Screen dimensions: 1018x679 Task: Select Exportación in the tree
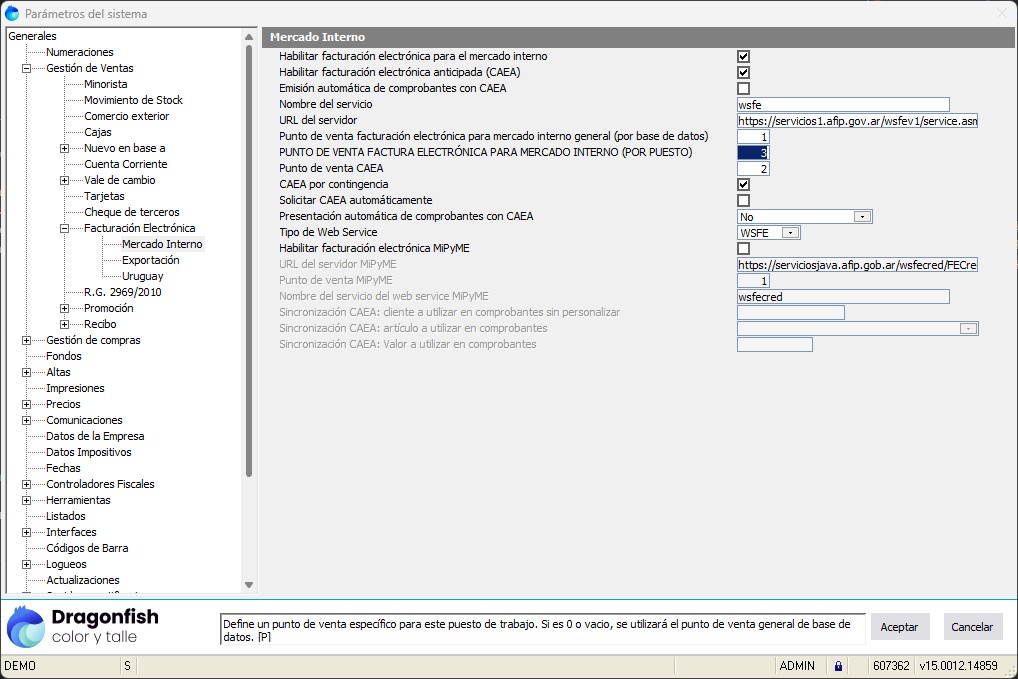coord(150,260)
